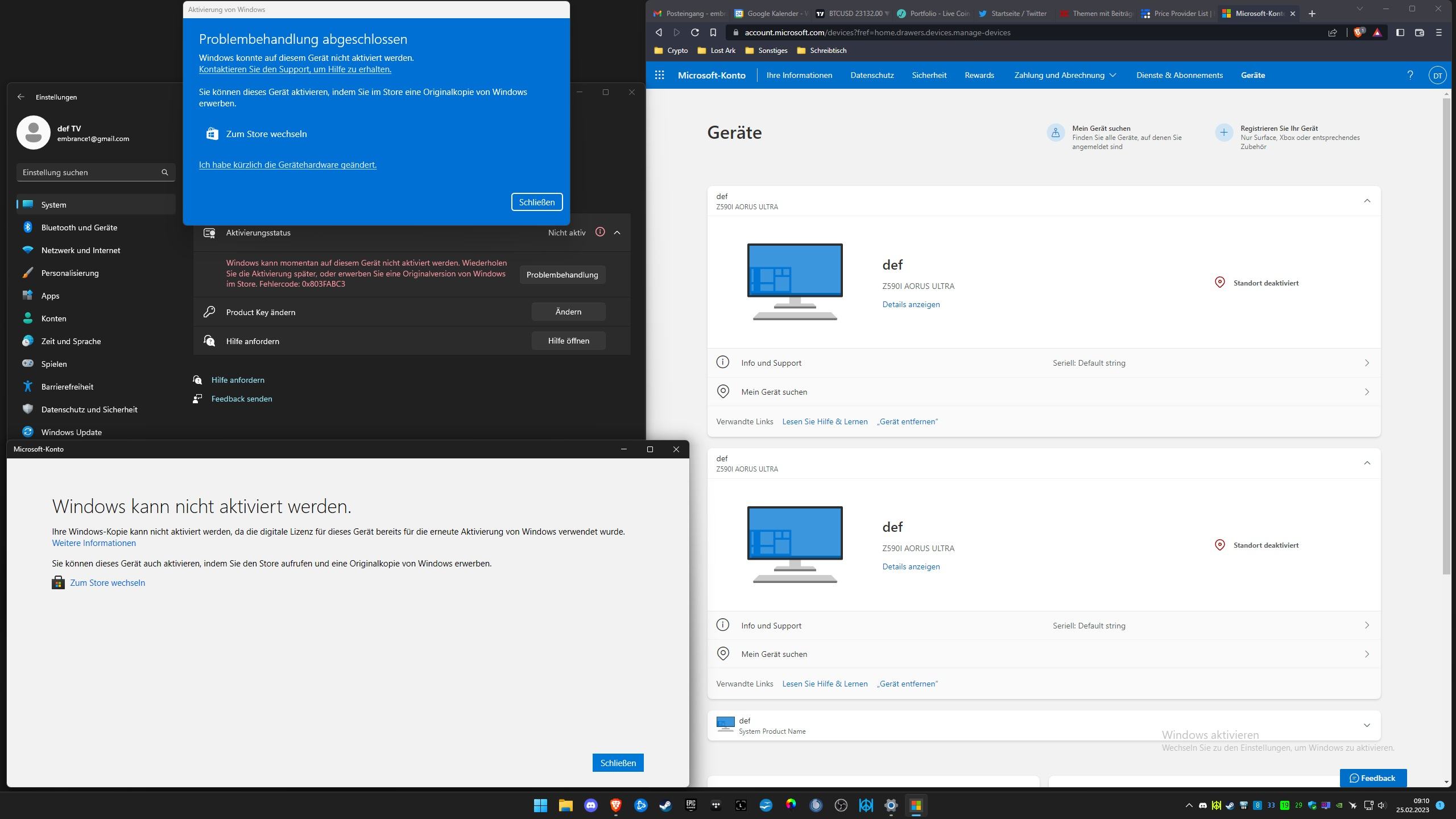Show hidden system tray icons
The height and width of the screenshot is (819, 1456).
[1189, 805]
